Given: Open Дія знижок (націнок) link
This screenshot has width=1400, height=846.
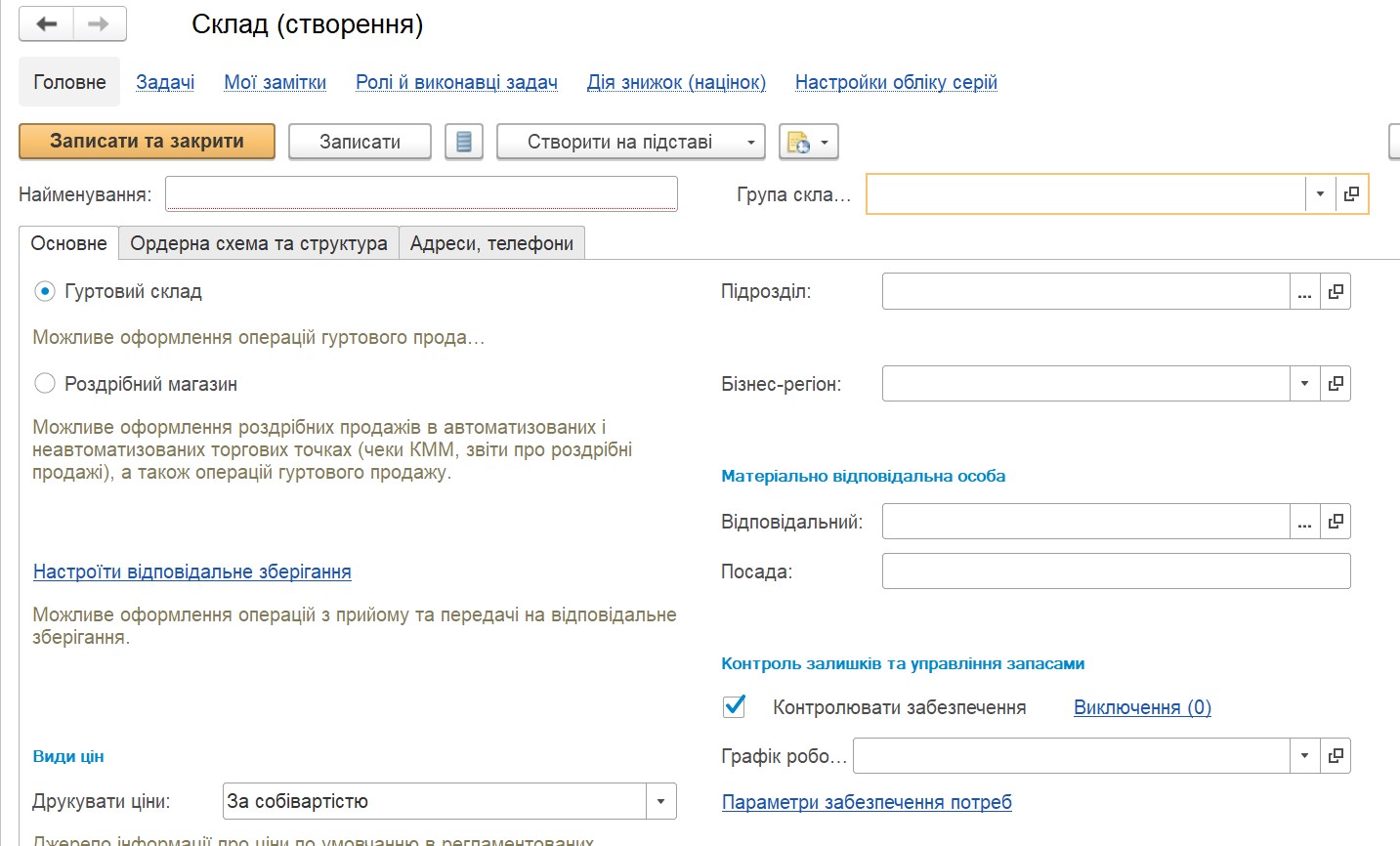Looking at the screenshot, I should point(676,82).
